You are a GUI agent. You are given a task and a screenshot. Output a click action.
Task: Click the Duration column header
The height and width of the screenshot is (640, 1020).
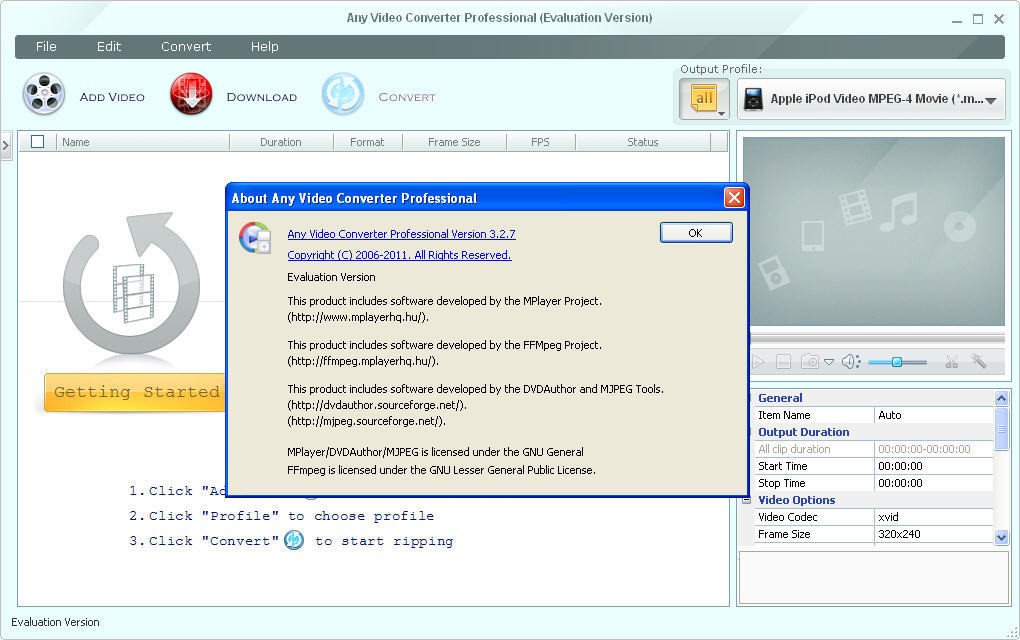pos(281,142)
